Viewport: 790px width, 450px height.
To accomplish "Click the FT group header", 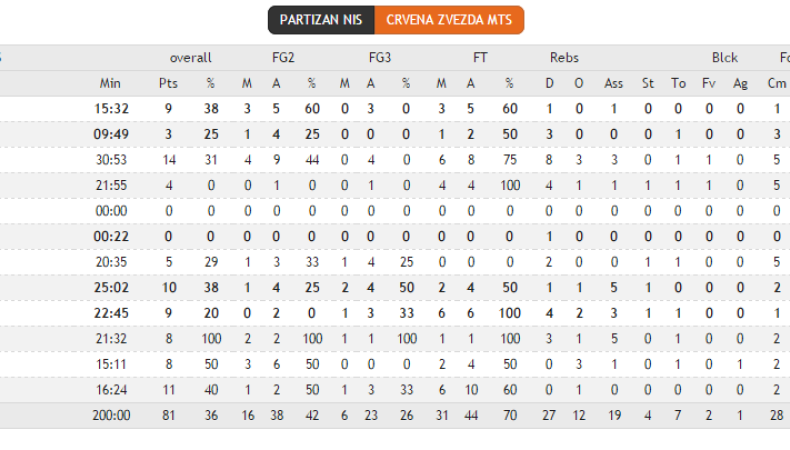I will [x=480, y=57].
